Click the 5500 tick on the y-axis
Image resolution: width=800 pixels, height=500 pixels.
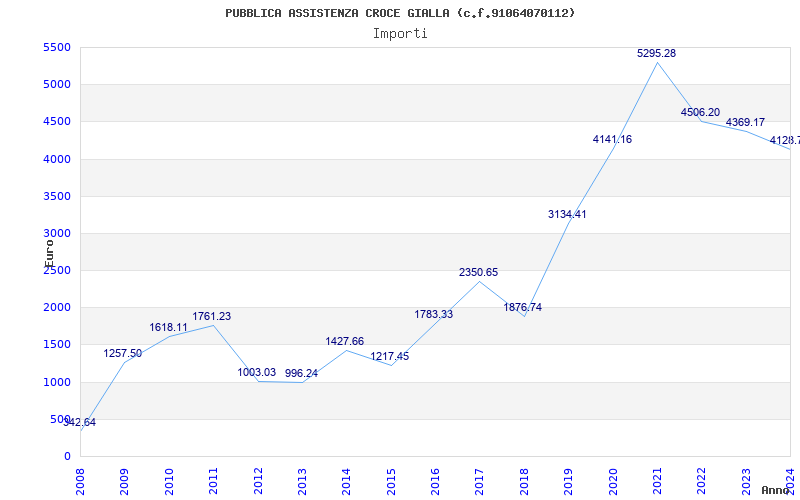(x=57, y=48)
